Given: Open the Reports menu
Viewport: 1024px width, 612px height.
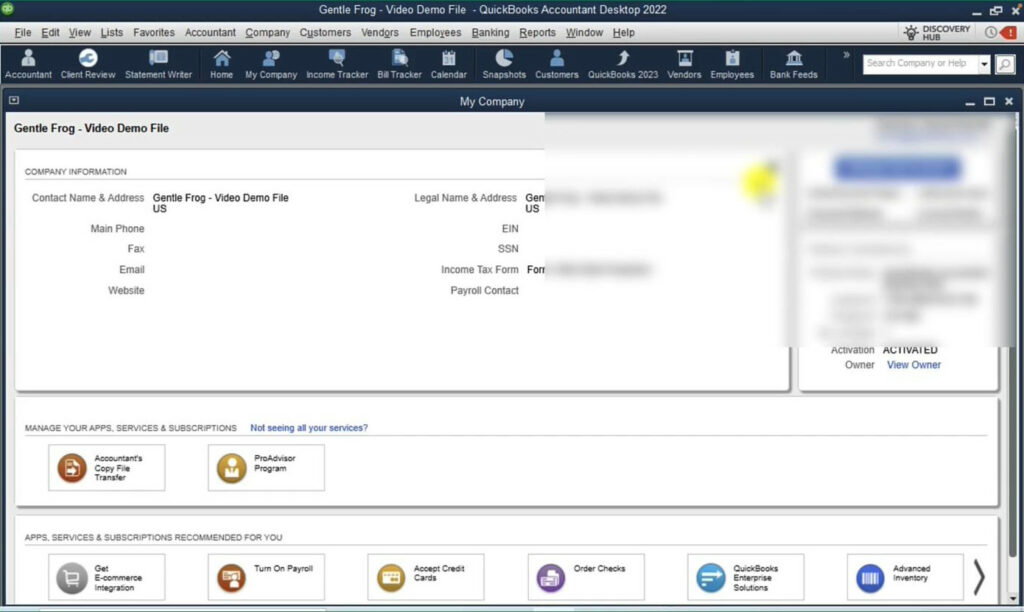Looking at the screenshot, I should [x=538, y=32].
